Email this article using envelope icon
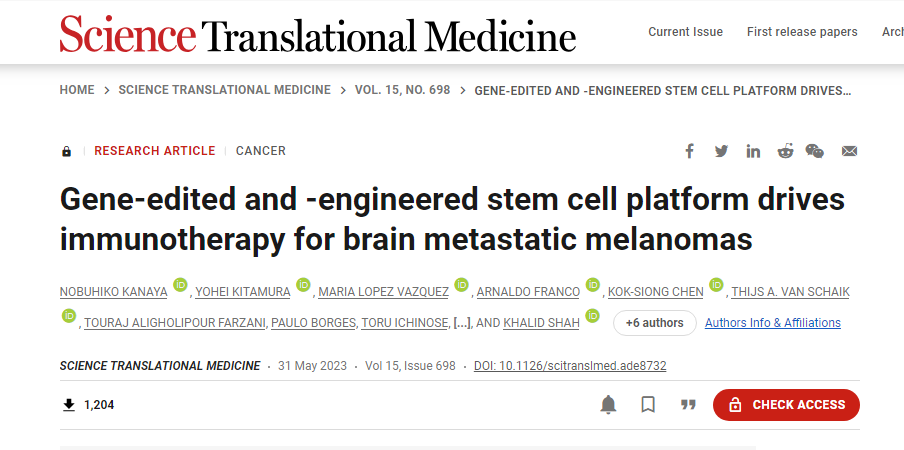Screen dimensions: 904x450 (849, 151)
